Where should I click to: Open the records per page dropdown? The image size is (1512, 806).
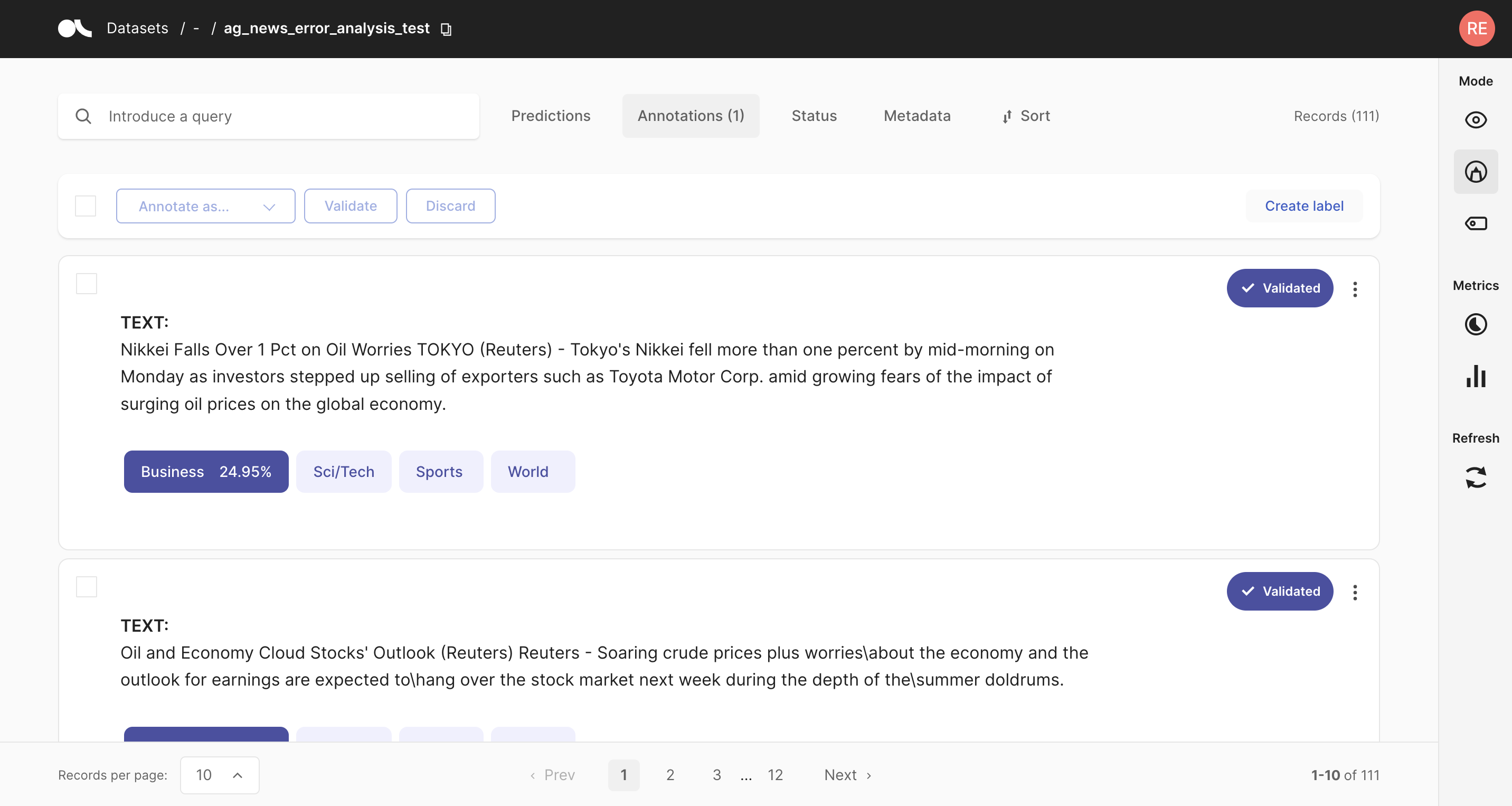pyautogui.click(x=220, y=775)
